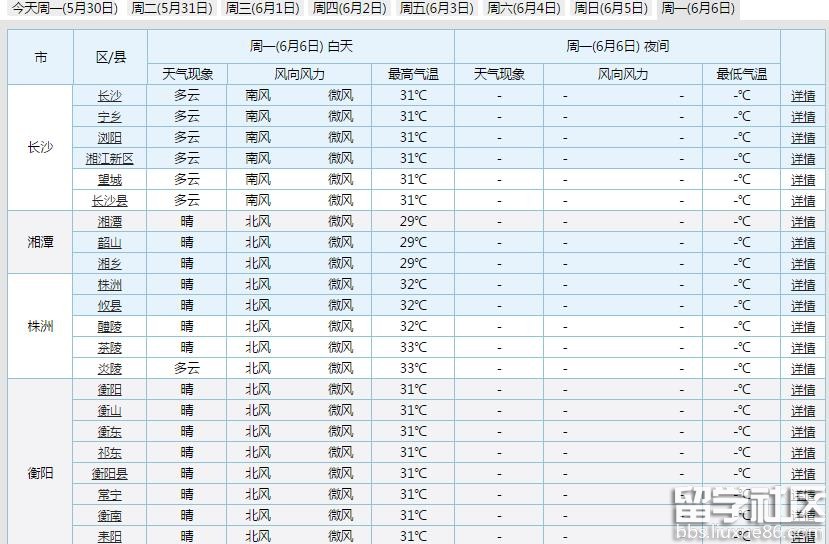This screenshot has height=544, width=829.
Task: Open 详情 for the 望城 row
Action: pos(803,180)
